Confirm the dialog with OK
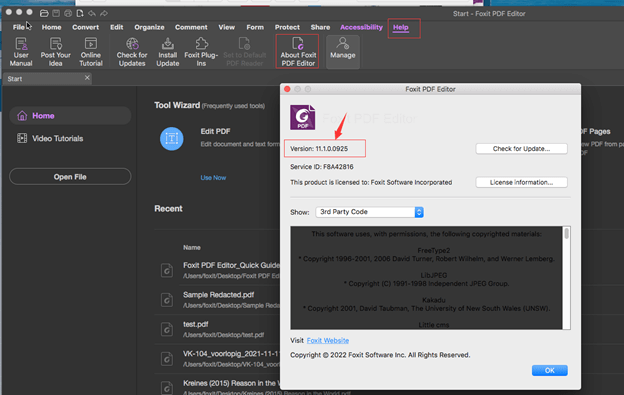 (x=550, y=370)
